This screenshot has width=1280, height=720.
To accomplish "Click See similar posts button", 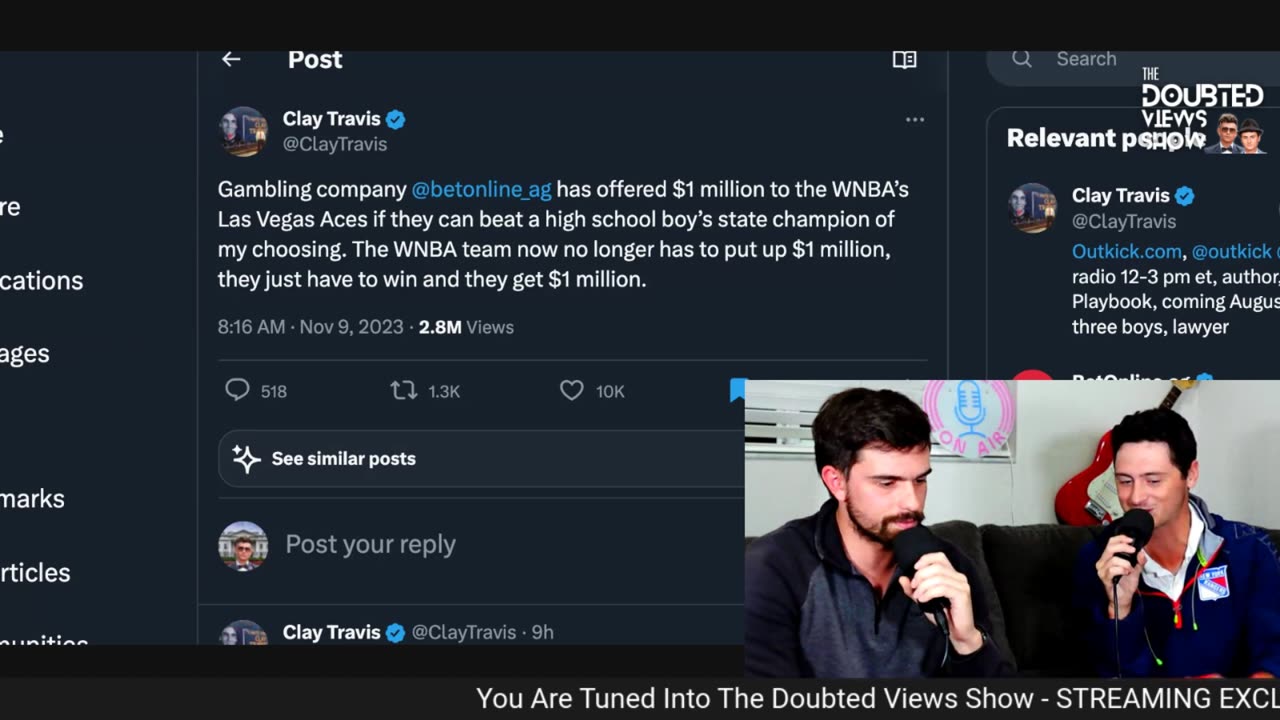I will point(343,459).
